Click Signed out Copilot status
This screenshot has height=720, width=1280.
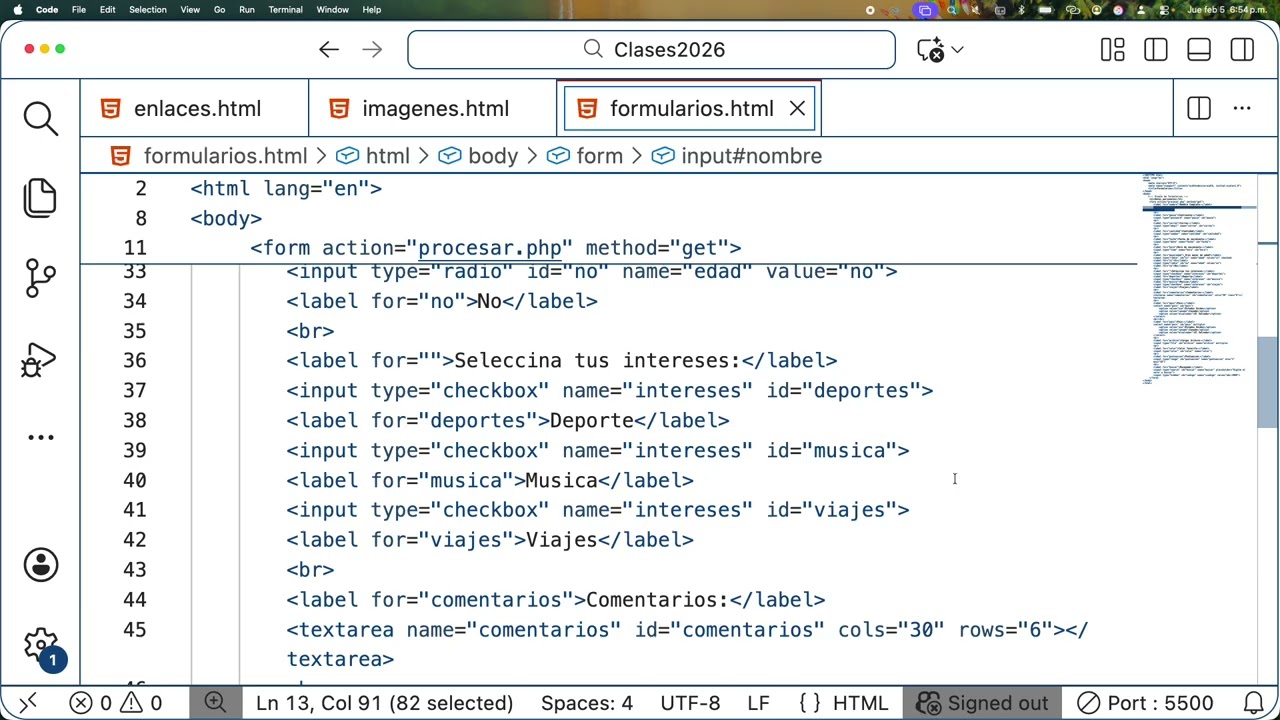pyautogui.click(x=982, y=703)
